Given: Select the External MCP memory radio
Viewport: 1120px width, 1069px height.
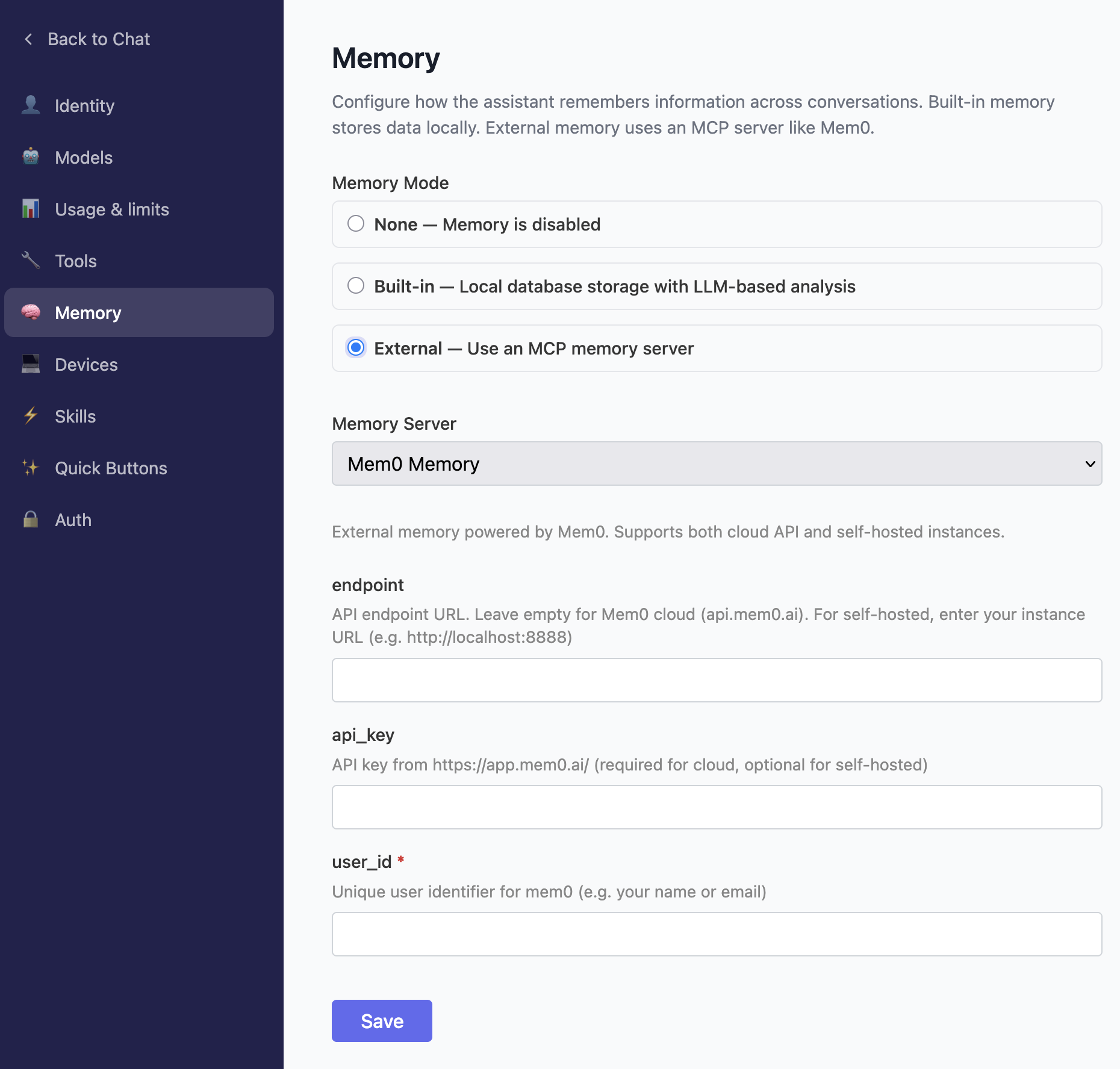Looking at the screenshot, I should (356, 348).
